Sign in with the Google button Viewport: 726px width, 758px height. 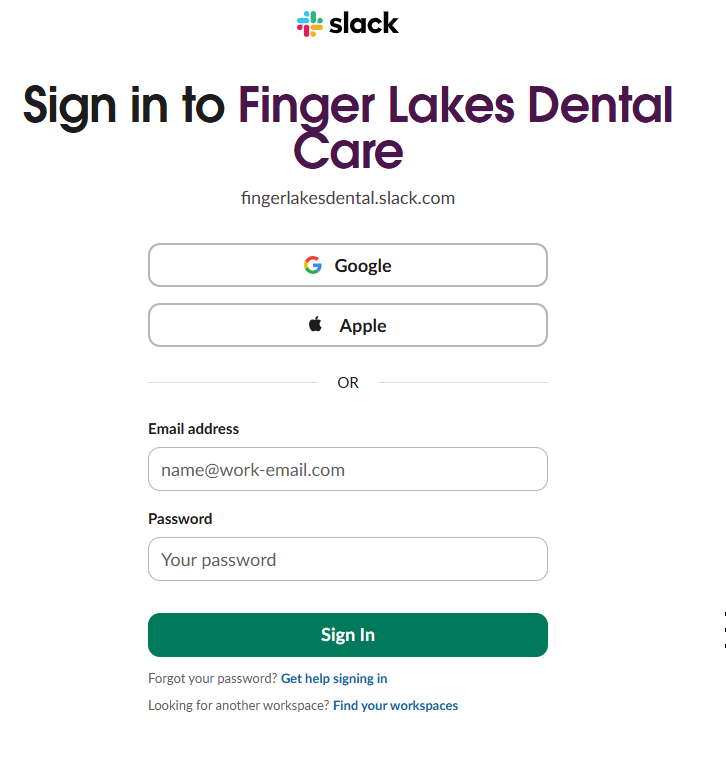pos(348,265)
